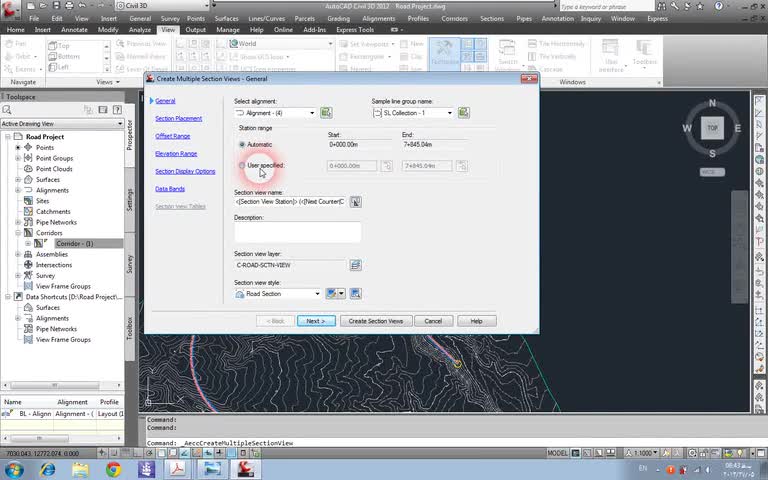
Task: Go to Section Placement page
Action: [178, 119]
